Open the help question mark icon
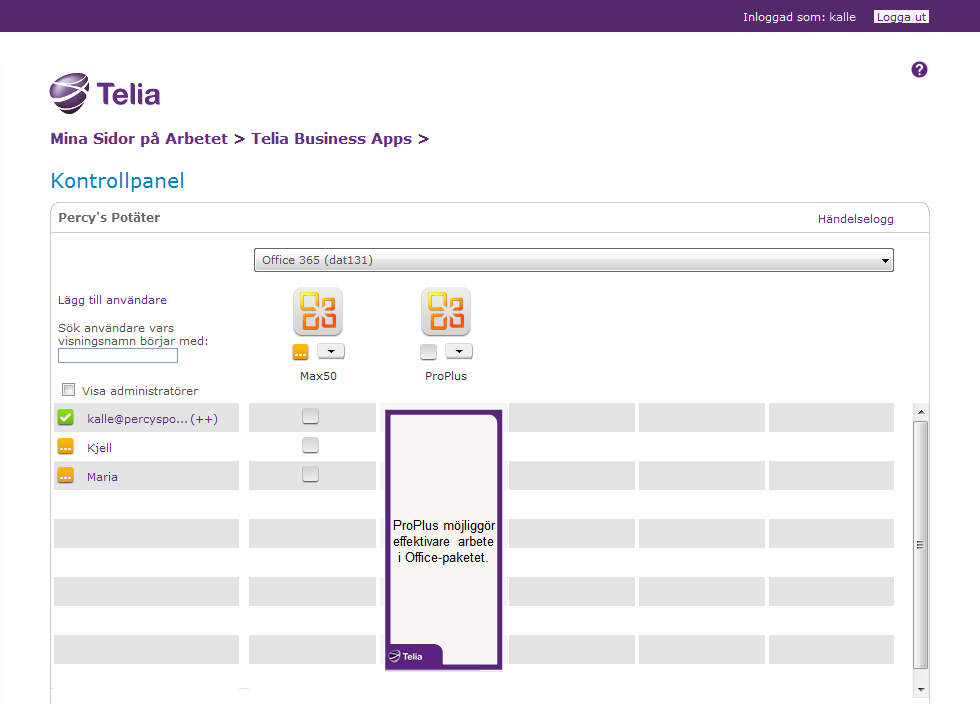The image size is (980, 704). (x=919, y=69)
